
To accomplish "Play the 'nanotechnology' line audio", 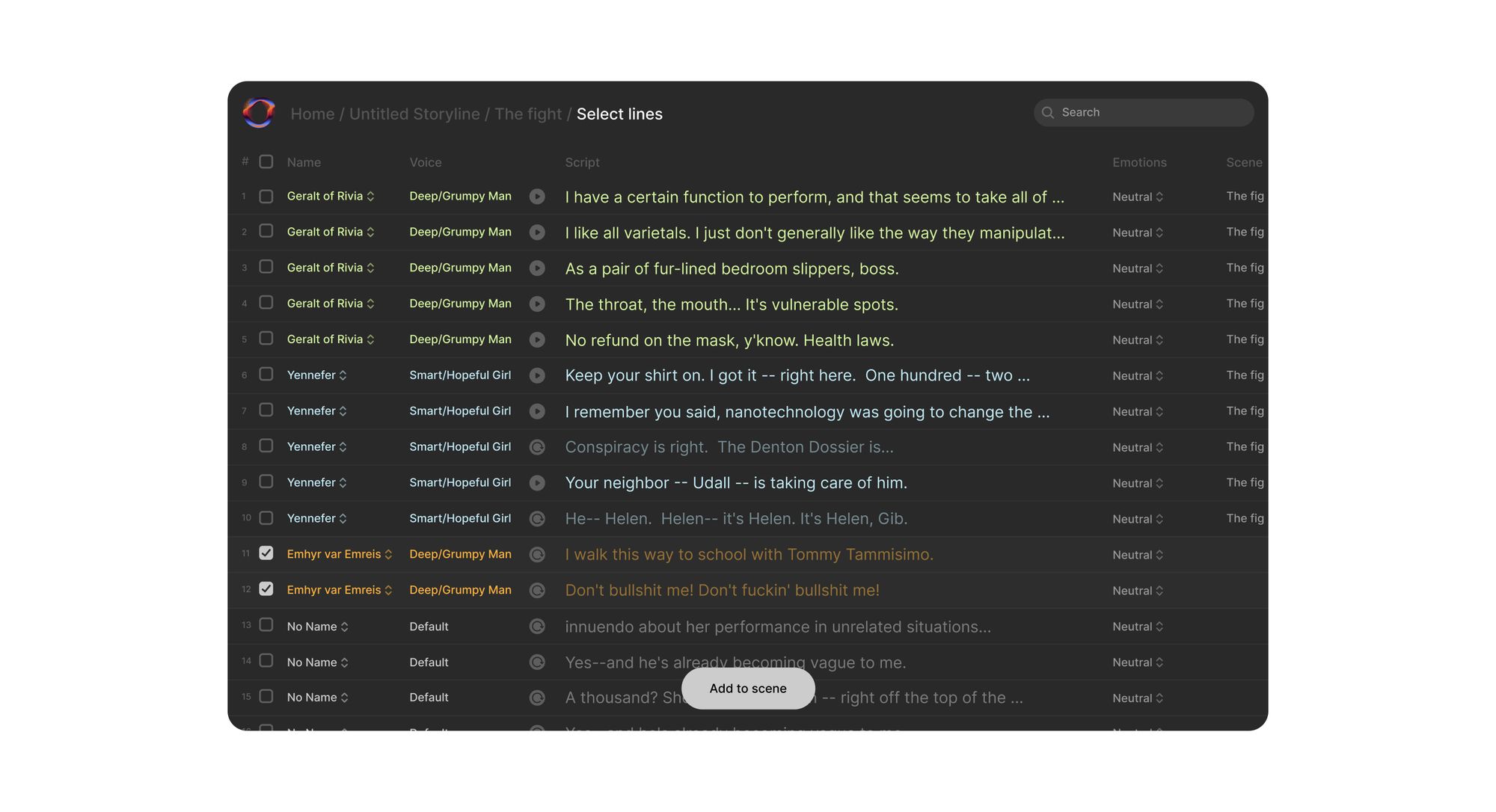I will click(x=537, y=411).
